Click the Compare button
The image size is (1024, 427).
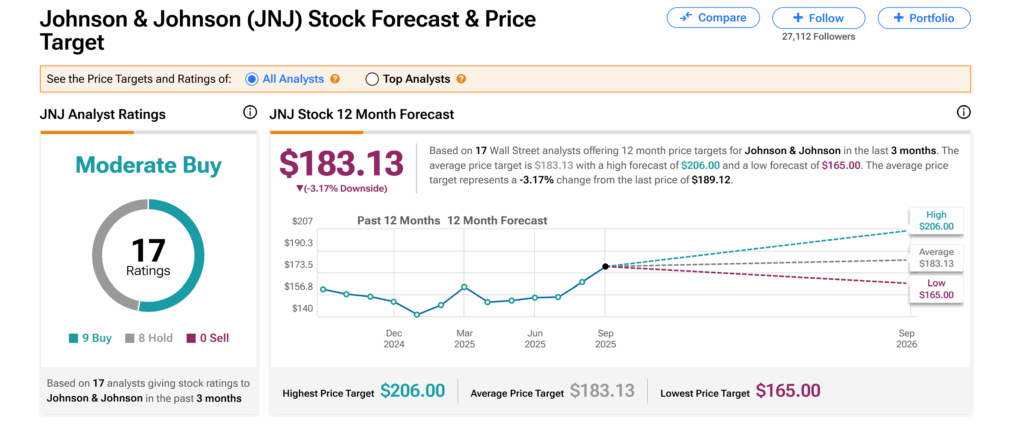point(712,17)
